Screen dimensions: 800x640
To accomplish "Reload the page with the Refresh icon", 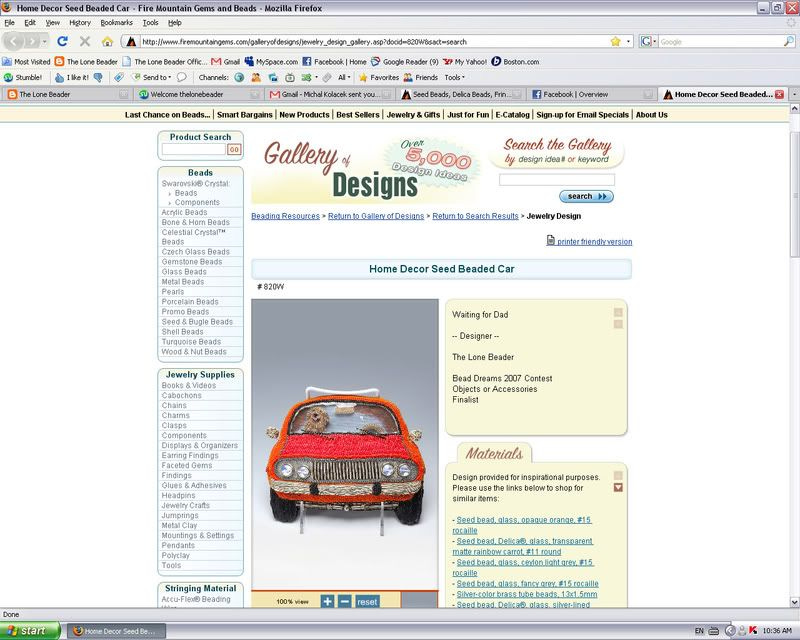I will pos(63,41).
